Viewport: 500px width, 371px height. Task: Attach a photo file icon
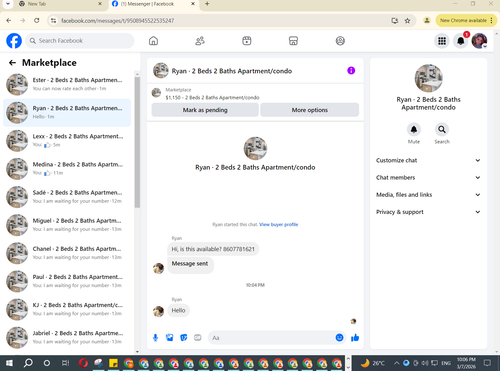(x=170, y=338)
